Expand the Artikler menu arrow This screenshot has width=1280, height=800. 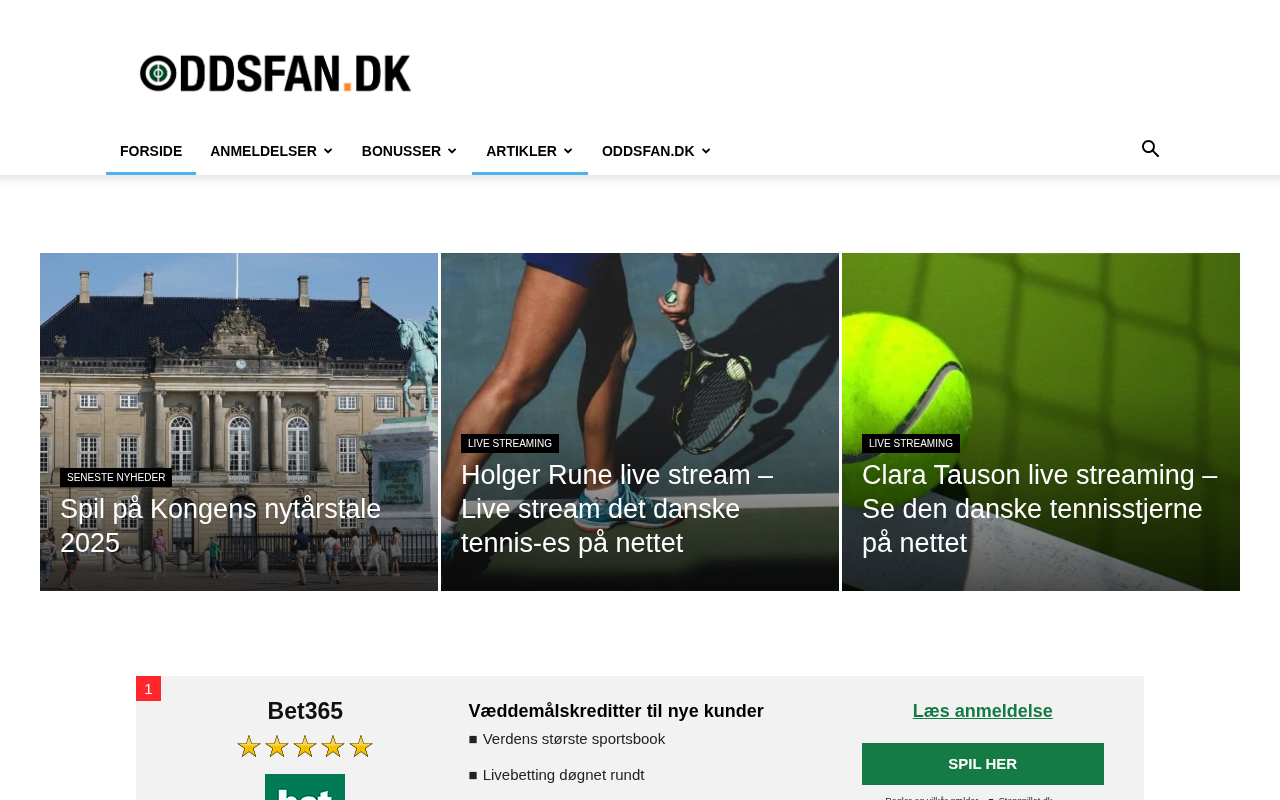coord(568,152)
